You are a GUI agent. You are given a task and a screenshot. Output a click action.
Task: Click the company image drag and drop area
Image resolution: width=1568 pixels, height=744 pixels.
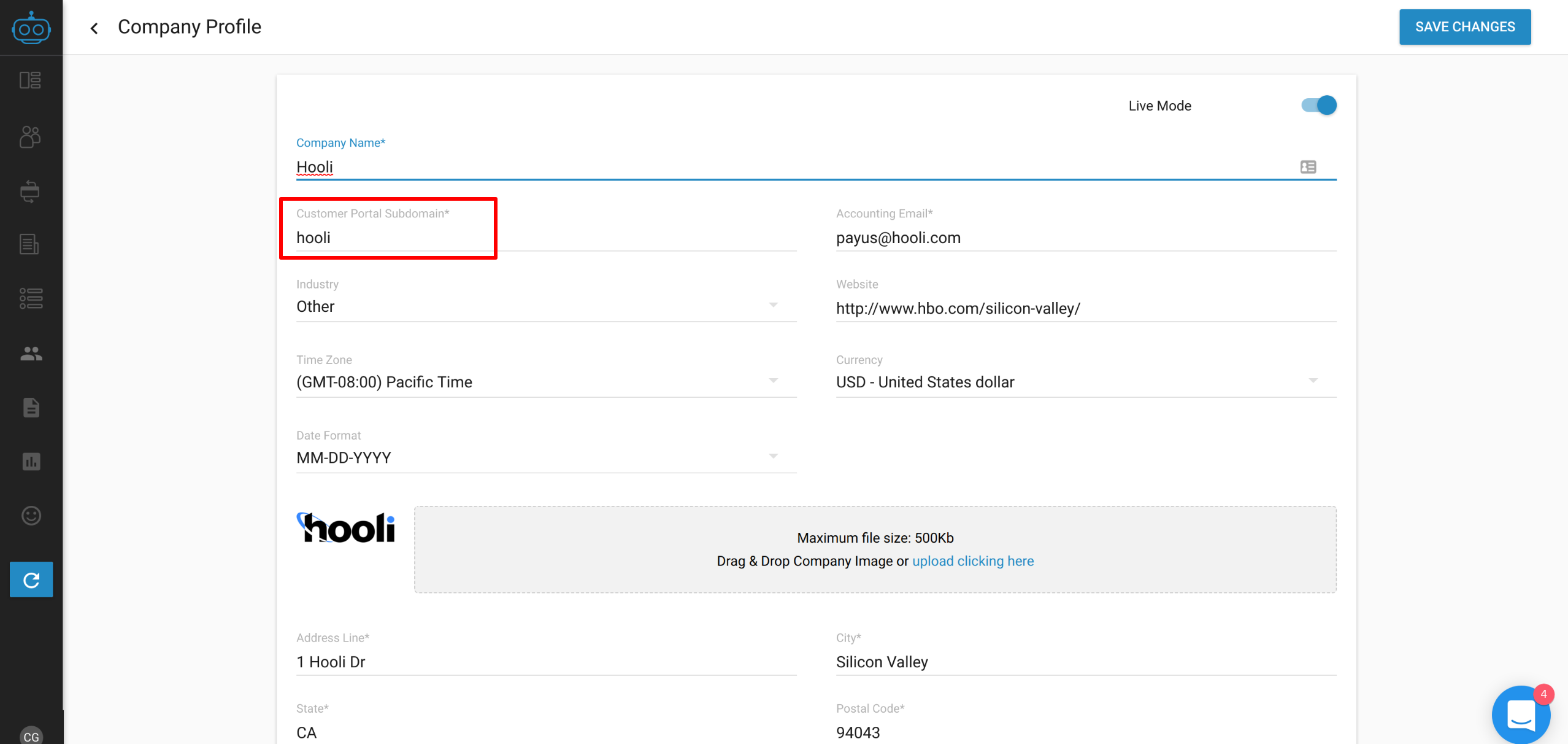point(875,549)
